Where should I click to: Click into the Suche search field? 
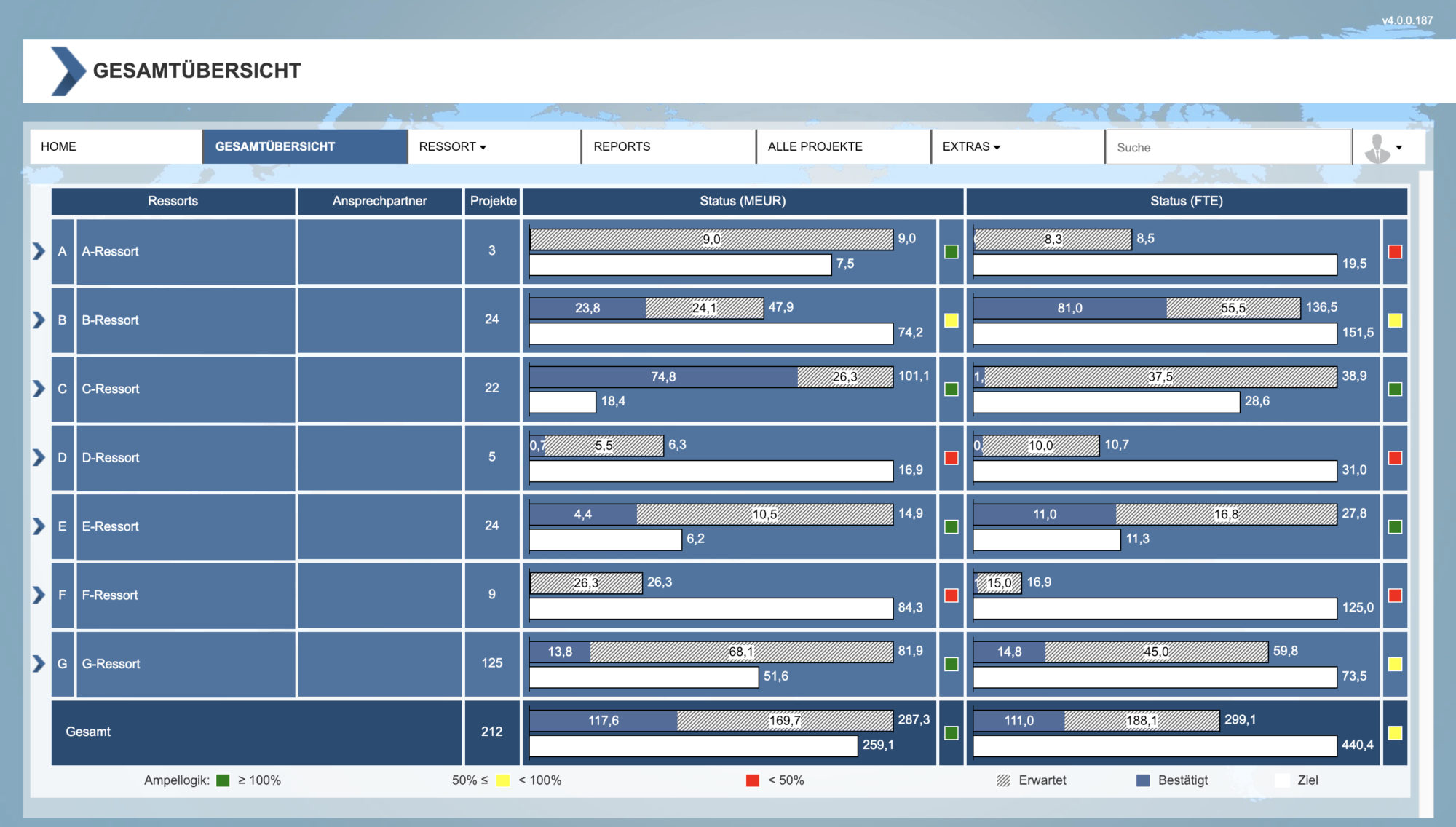coord(1228,147)
